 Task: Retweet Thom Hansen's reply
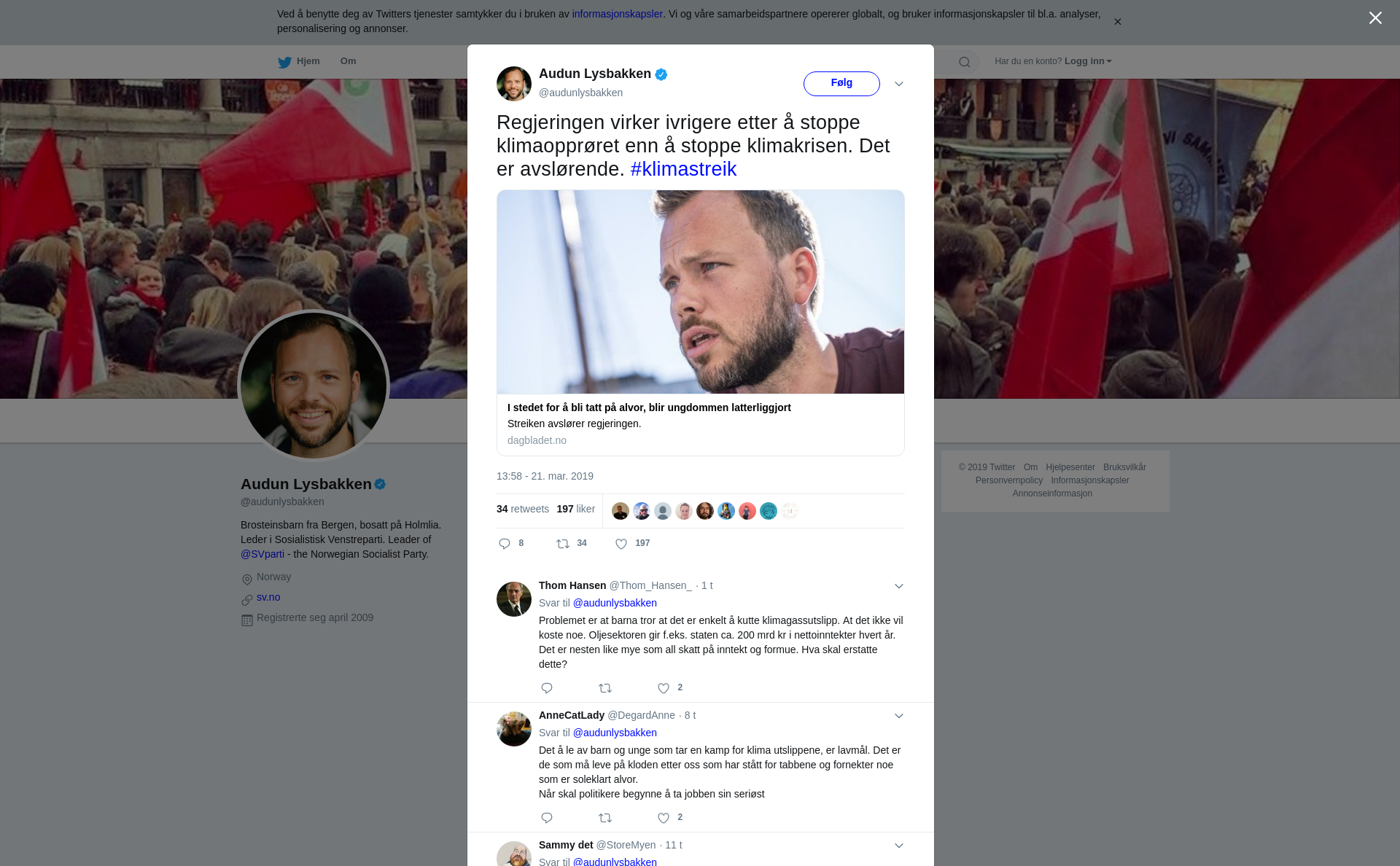pyautogui.click(x=605, y=688)
